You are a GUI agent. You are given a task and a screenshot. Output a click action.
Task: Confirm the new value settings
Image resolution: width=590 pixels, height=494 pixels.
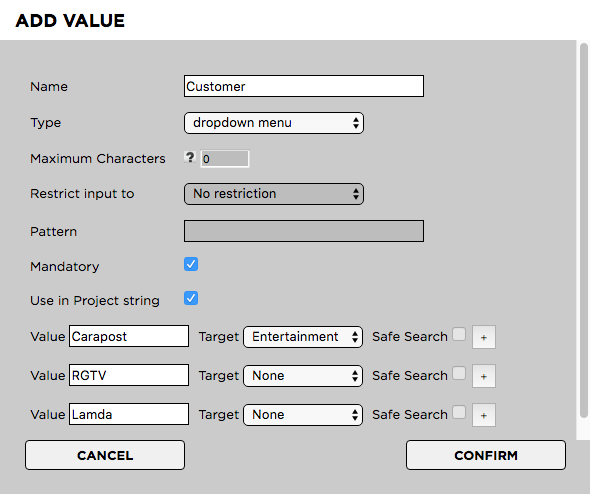click(x=486, y=455)
